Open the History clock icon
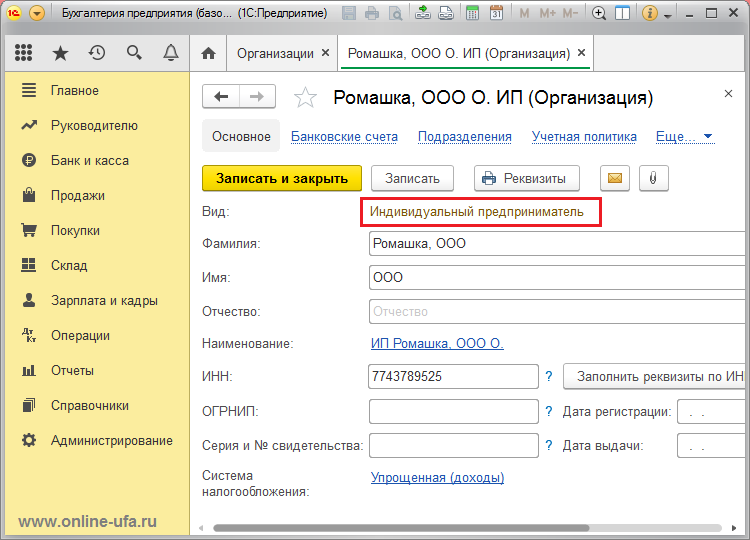 tap(97, 53)
